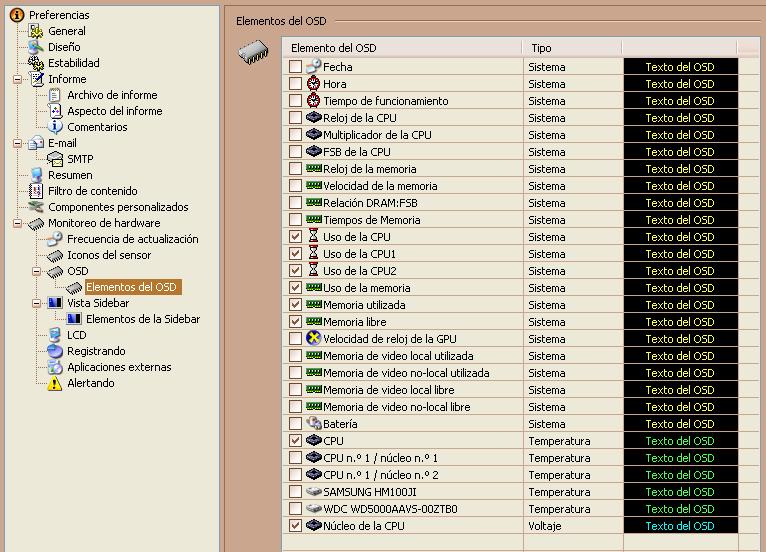Screen dimensions: 766x552
Task: Select the Preferencias root item
Action: [x=59, y=15]
